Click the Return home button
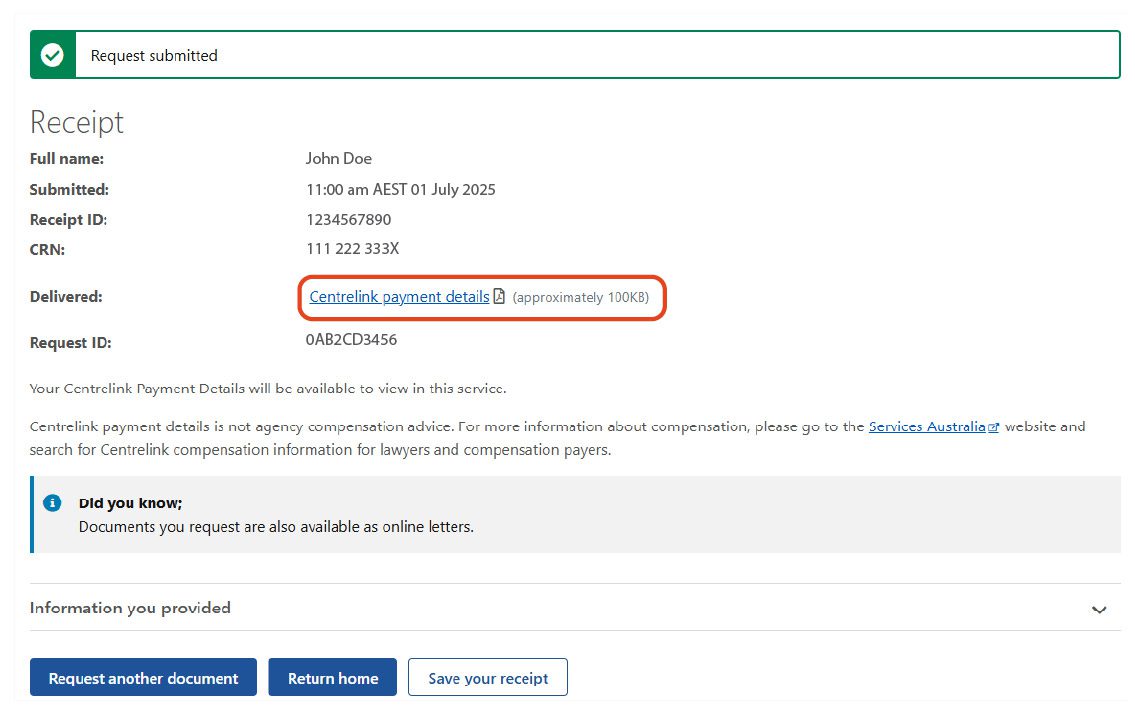Screen dimensions: 1135x720 332,677
